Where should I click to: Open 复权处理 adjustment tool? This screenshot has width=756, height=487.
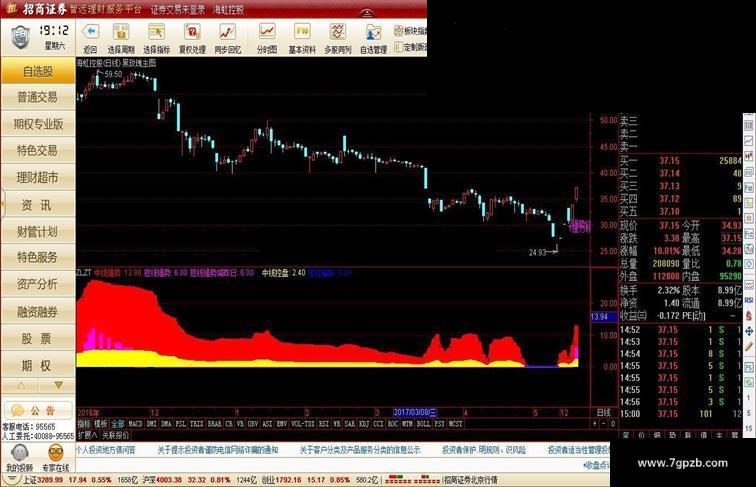click(192, 39)
